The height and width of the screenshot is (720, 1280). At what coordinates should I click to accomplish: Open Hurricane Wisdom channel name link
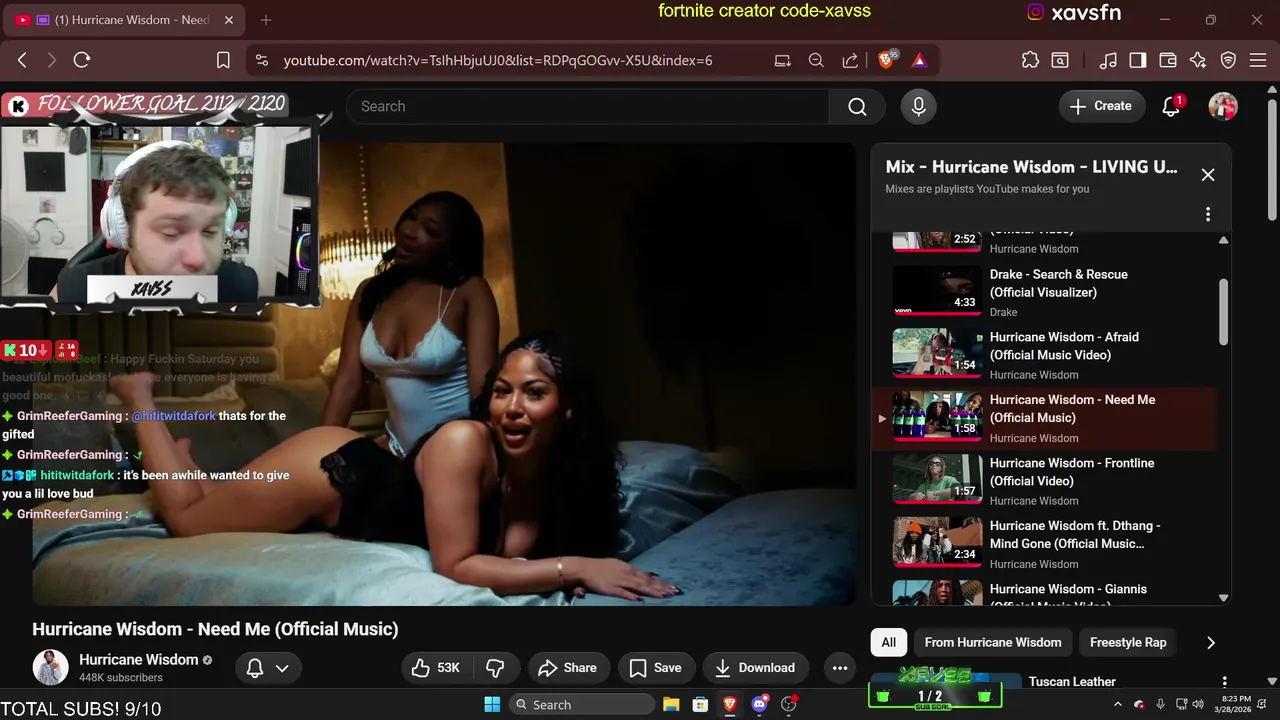click(138, 660)
